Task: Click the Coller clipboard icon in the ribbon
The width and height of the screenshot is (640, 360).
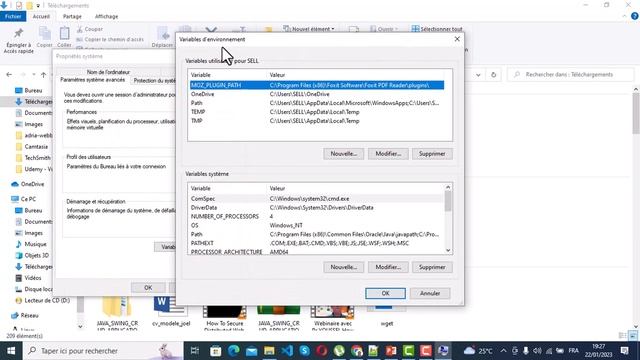Action: tap(64, 34)
